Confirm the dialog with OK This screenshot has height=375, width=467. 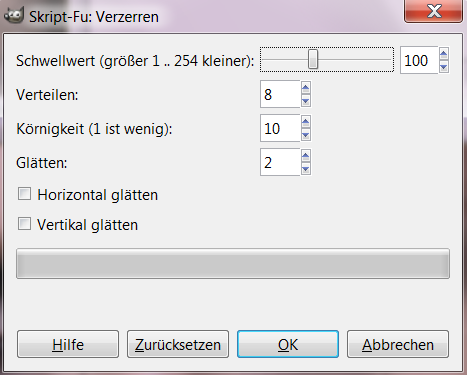(x=288, y=344)
